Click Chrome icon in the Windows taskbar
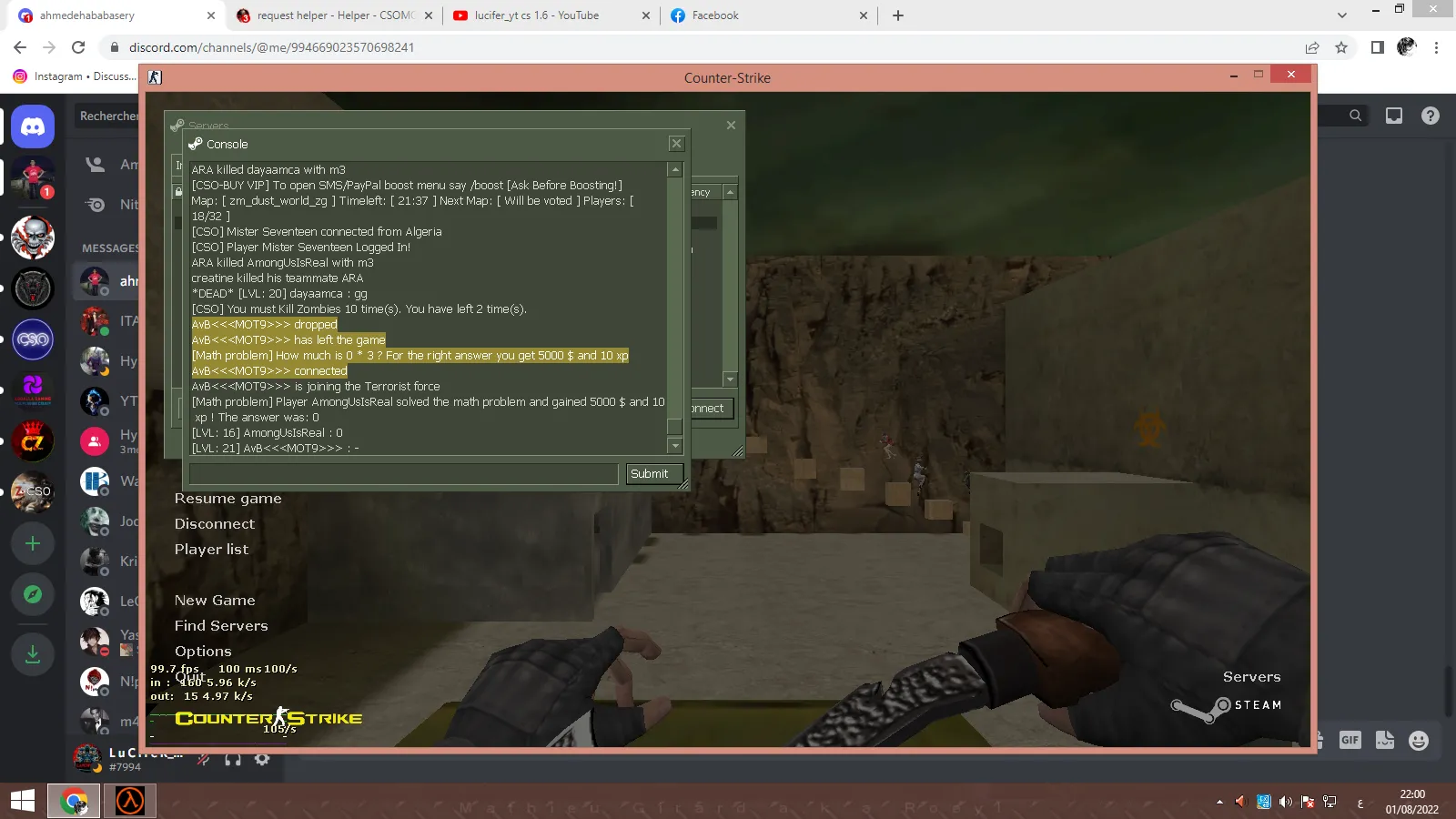Viewport: 1456px width, 819px height. [x=74, y=802]
